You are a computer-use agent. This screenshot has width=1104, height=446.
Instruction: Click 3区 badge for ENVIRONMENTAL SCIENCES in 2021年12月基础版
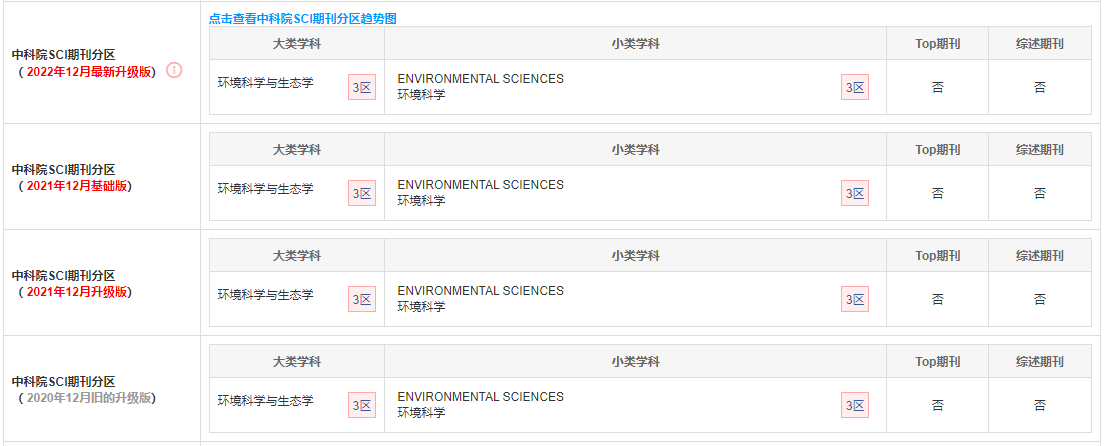click(x=855, y=194)
